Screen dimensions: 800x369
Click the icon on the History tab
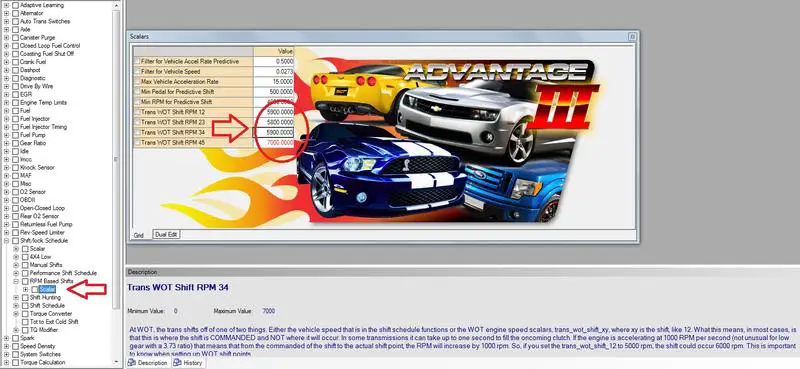point(177,363)
